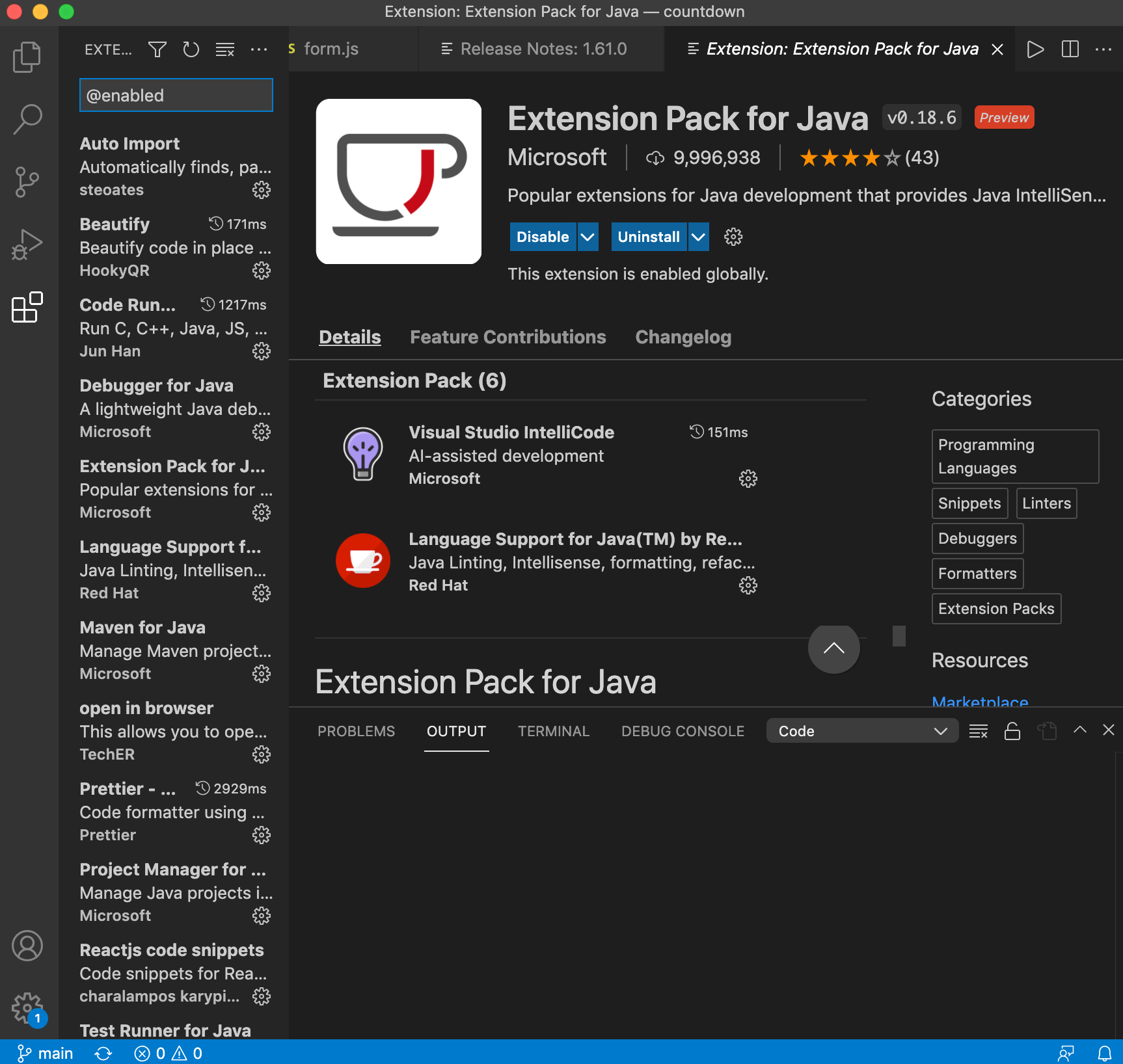1123x1064 pixels.
Task: Refresh the extensions list
Action: pos(191,49)
